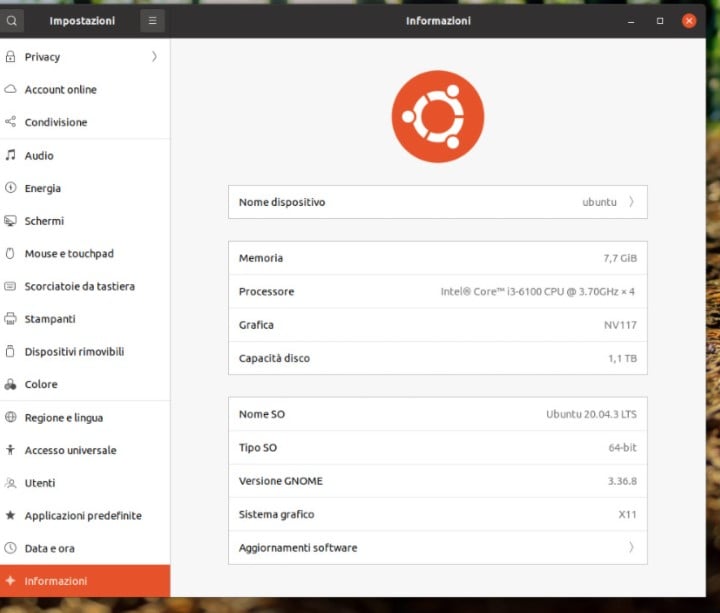Click the Intel Core i3-6100 processor text

click(x=537, y=292)
